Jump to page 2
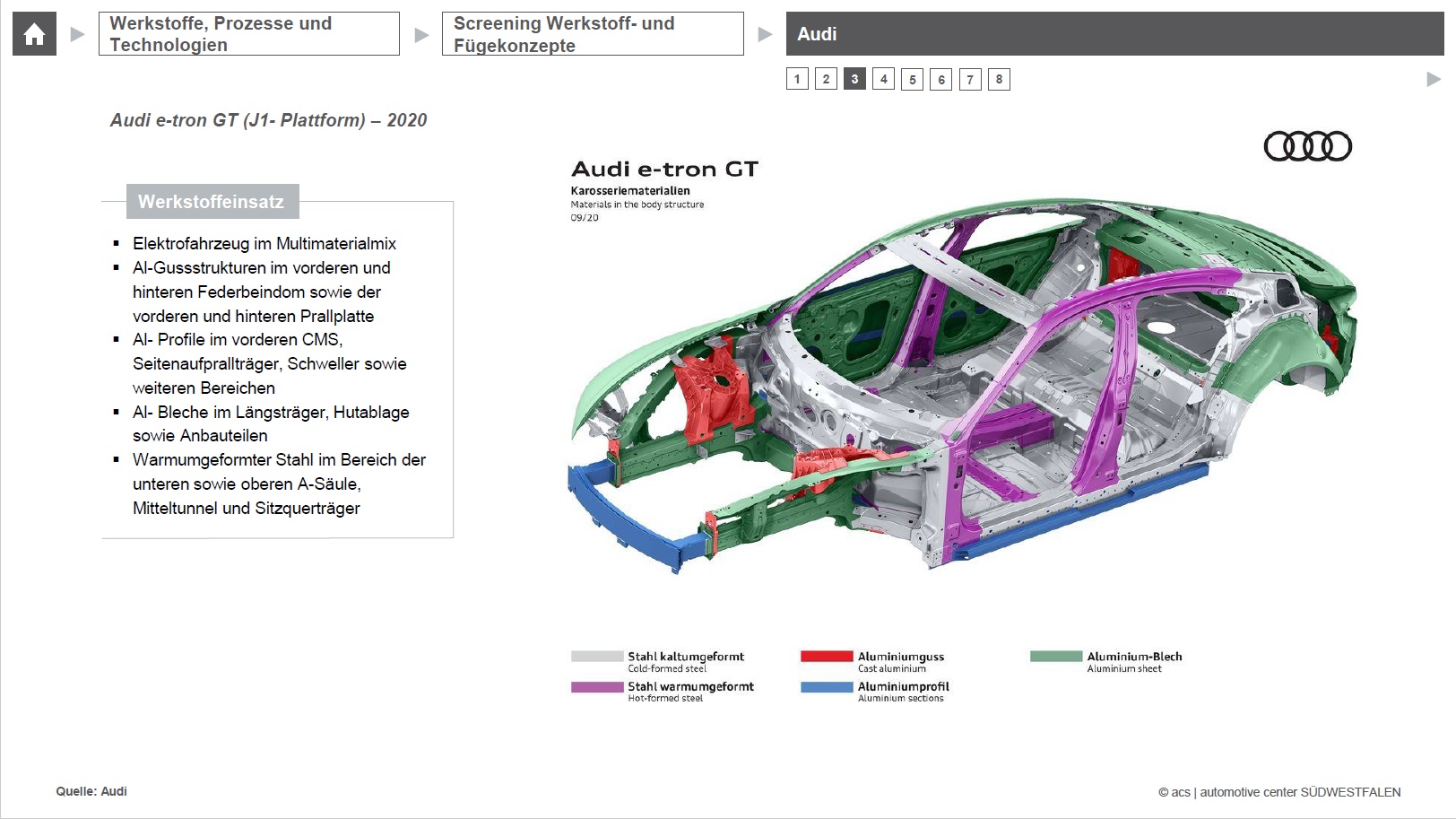The height and width of the screenshot is (819, 1456). click(826, 79)
